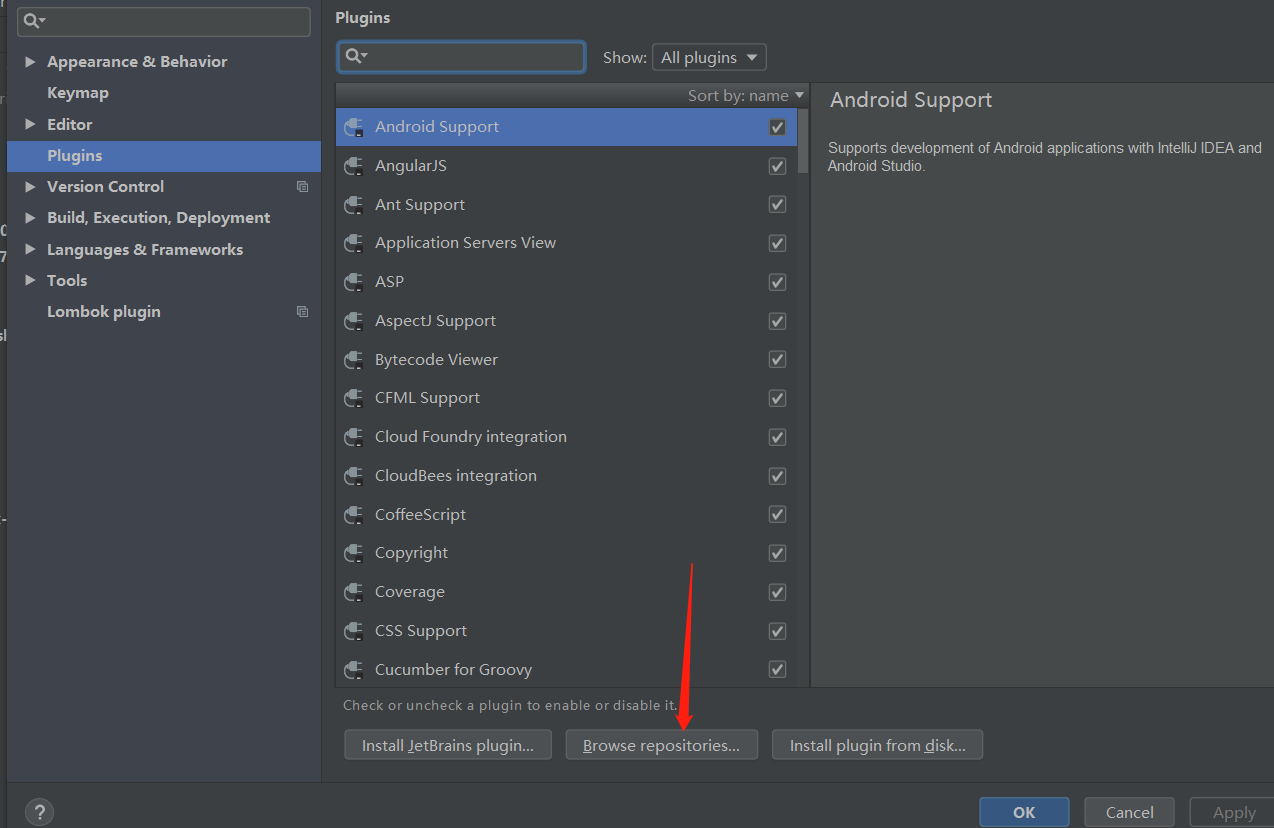Expand Build, Execution, Deployment arrow

point(30,218)
